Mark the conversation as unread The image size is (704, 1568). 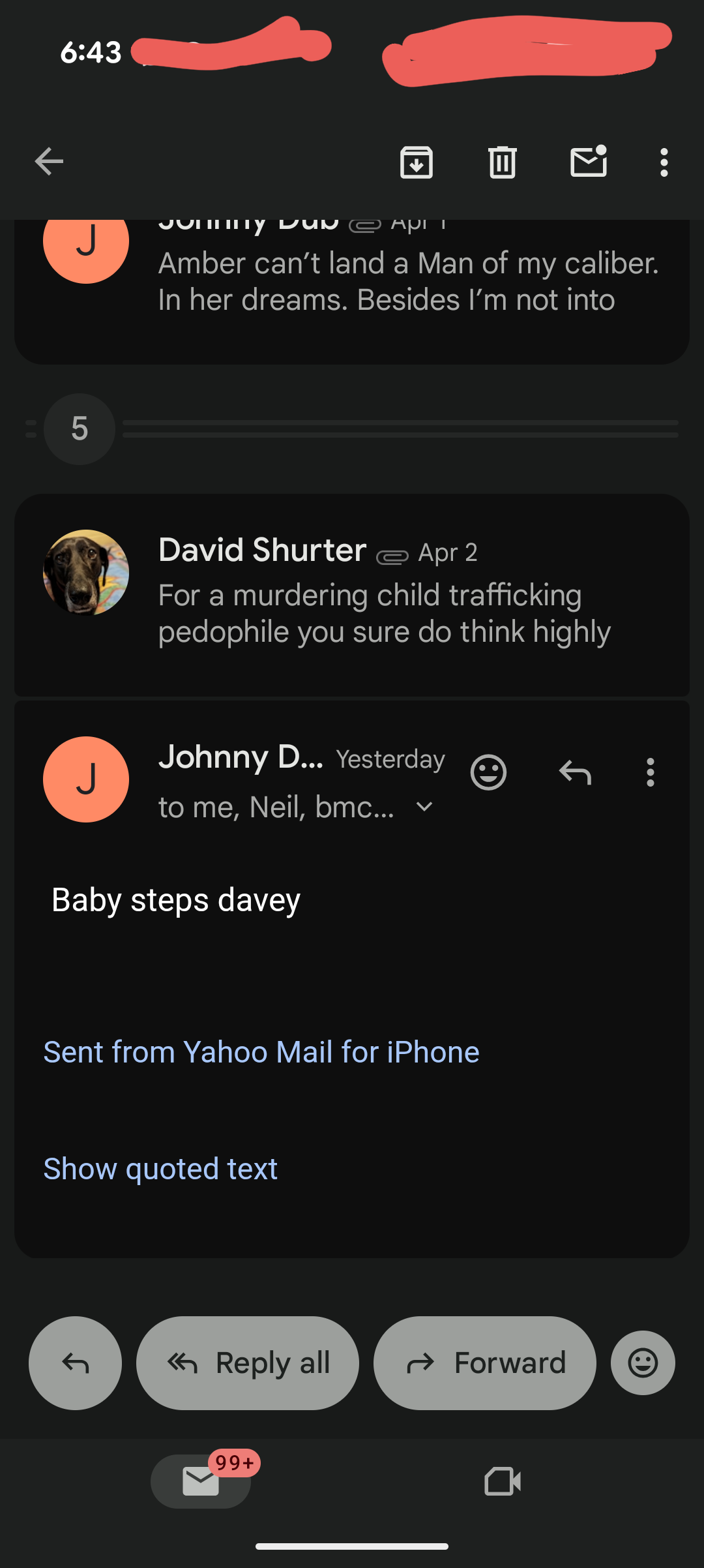[x=589, y=162]
